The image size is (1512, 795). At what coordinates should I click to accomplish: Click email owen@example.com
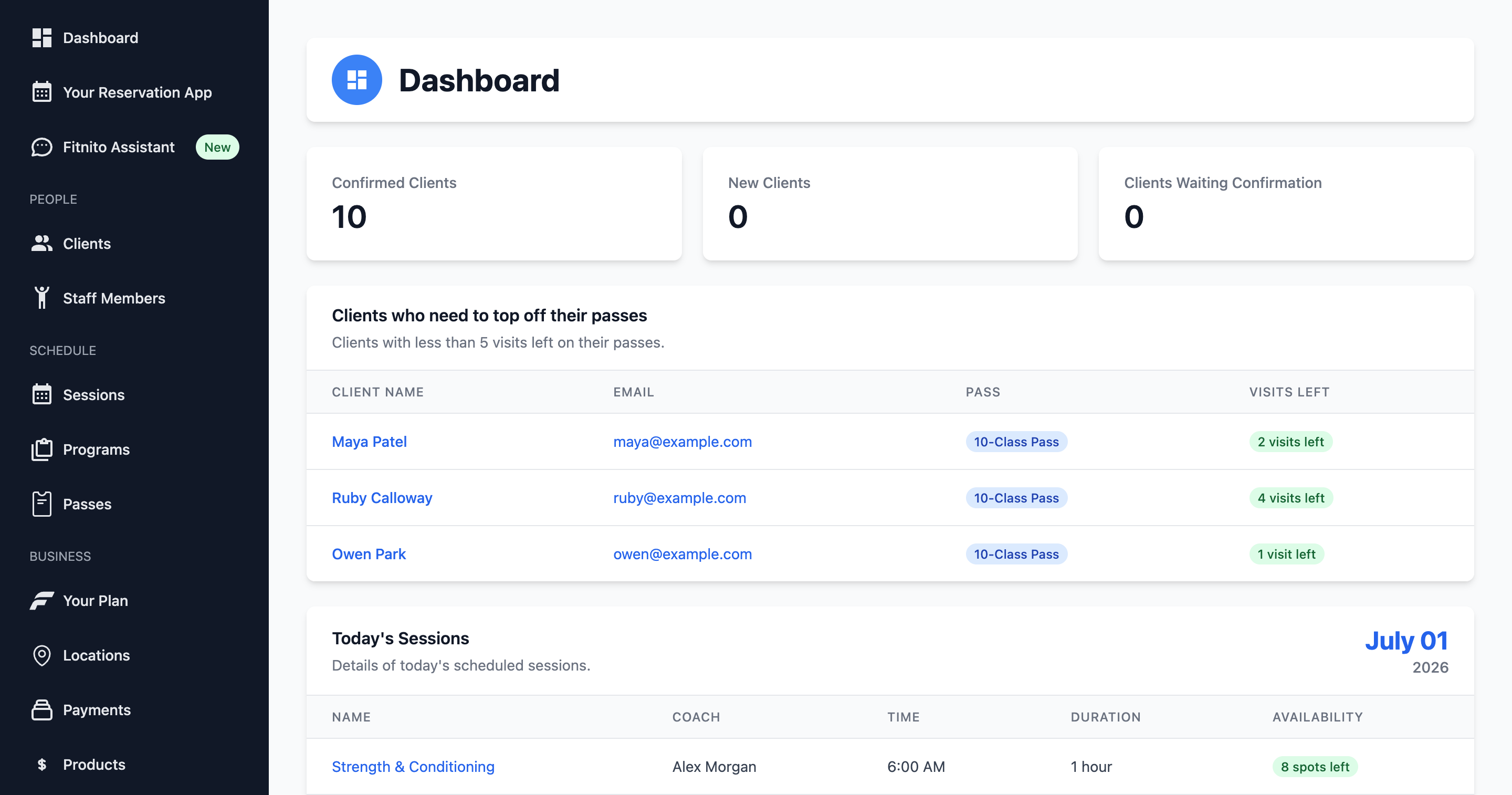[682, 553]
